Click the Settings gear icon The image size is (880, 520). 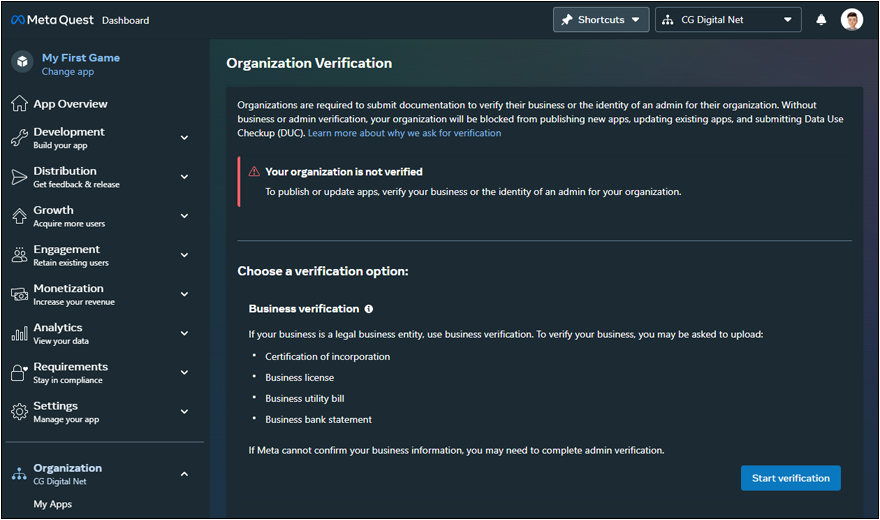tap(19, 412)
